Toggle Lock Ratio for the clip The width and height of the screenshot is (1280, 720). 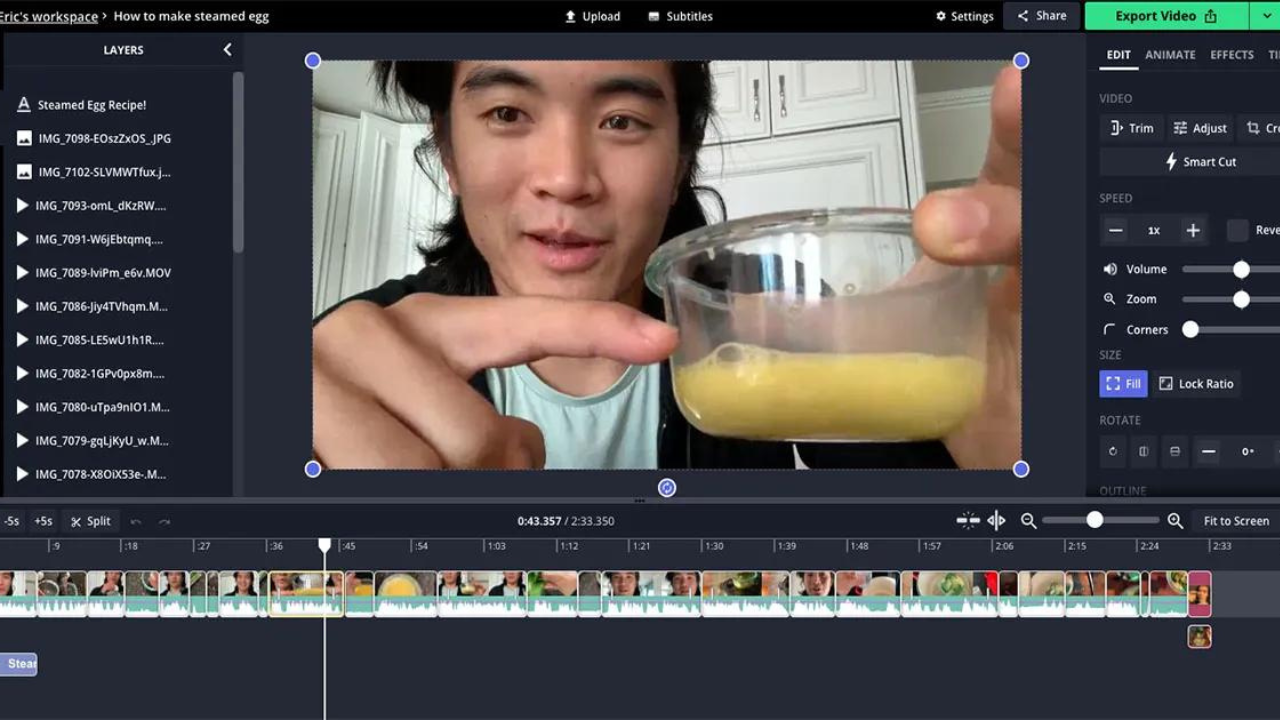pos(1196,383)
